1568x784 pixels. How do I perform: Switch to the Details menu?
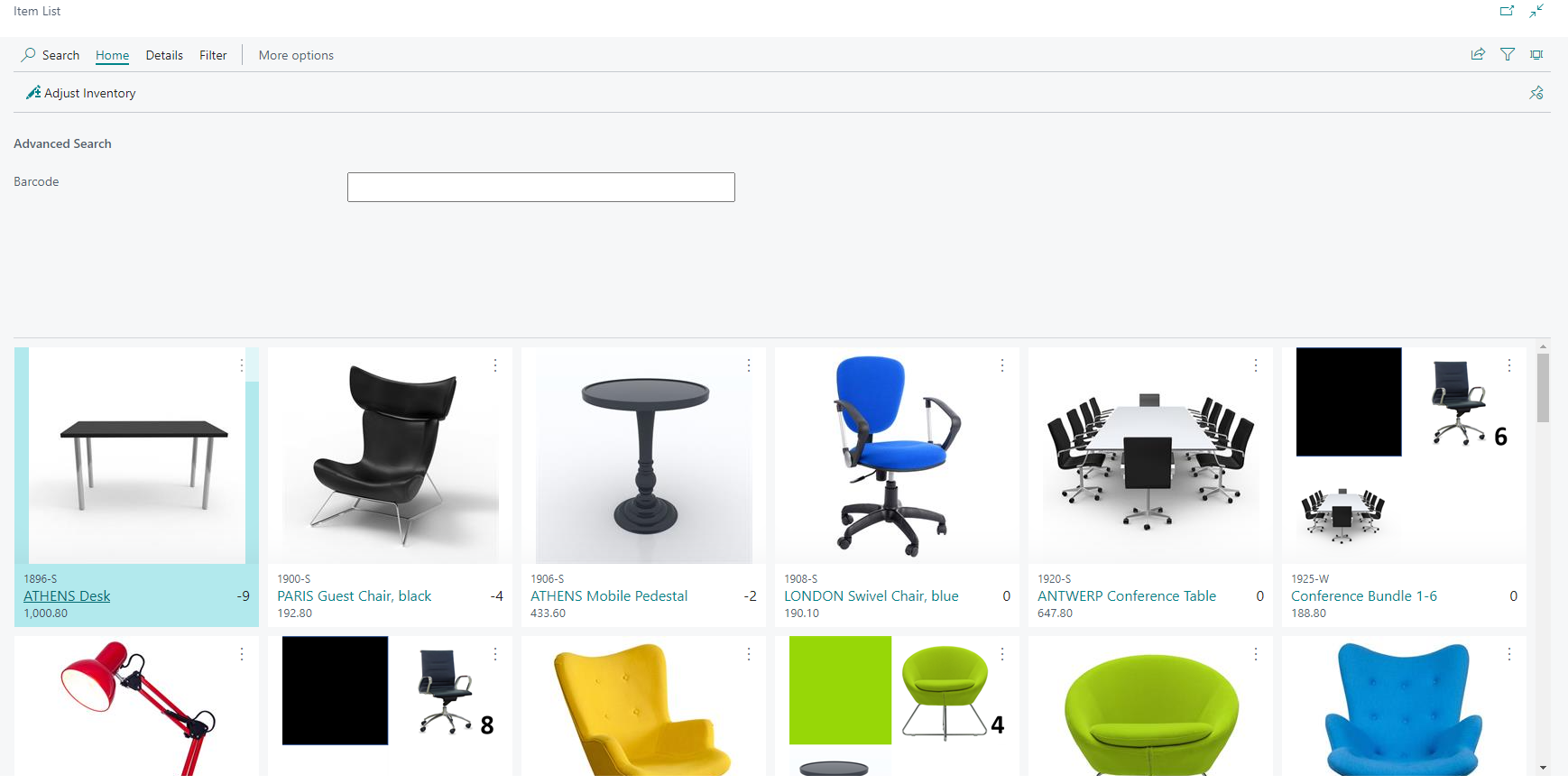pyautogui.click(x=164, y=55)
